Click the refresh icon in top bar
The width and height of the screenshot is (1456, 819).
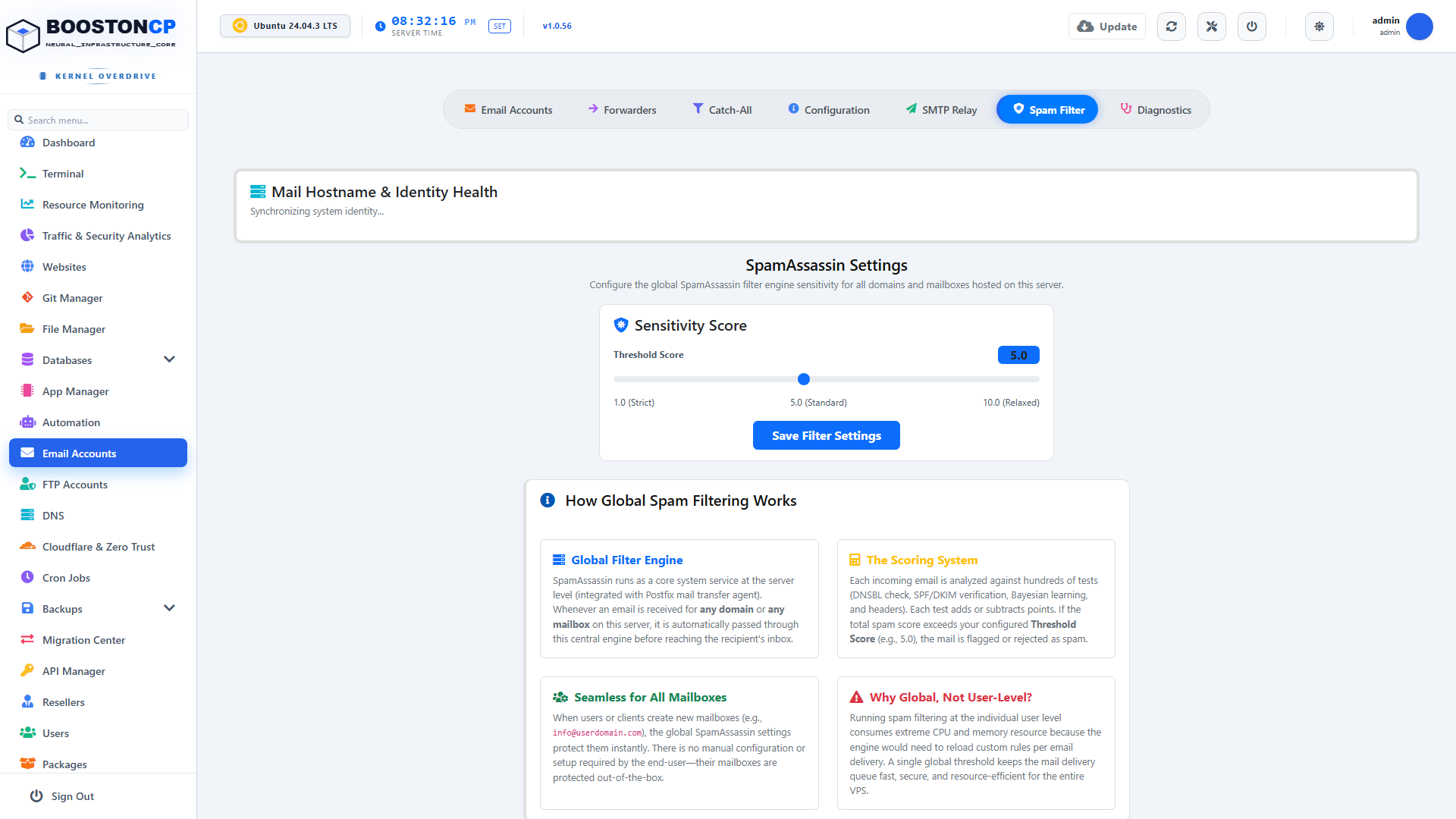1172,27
